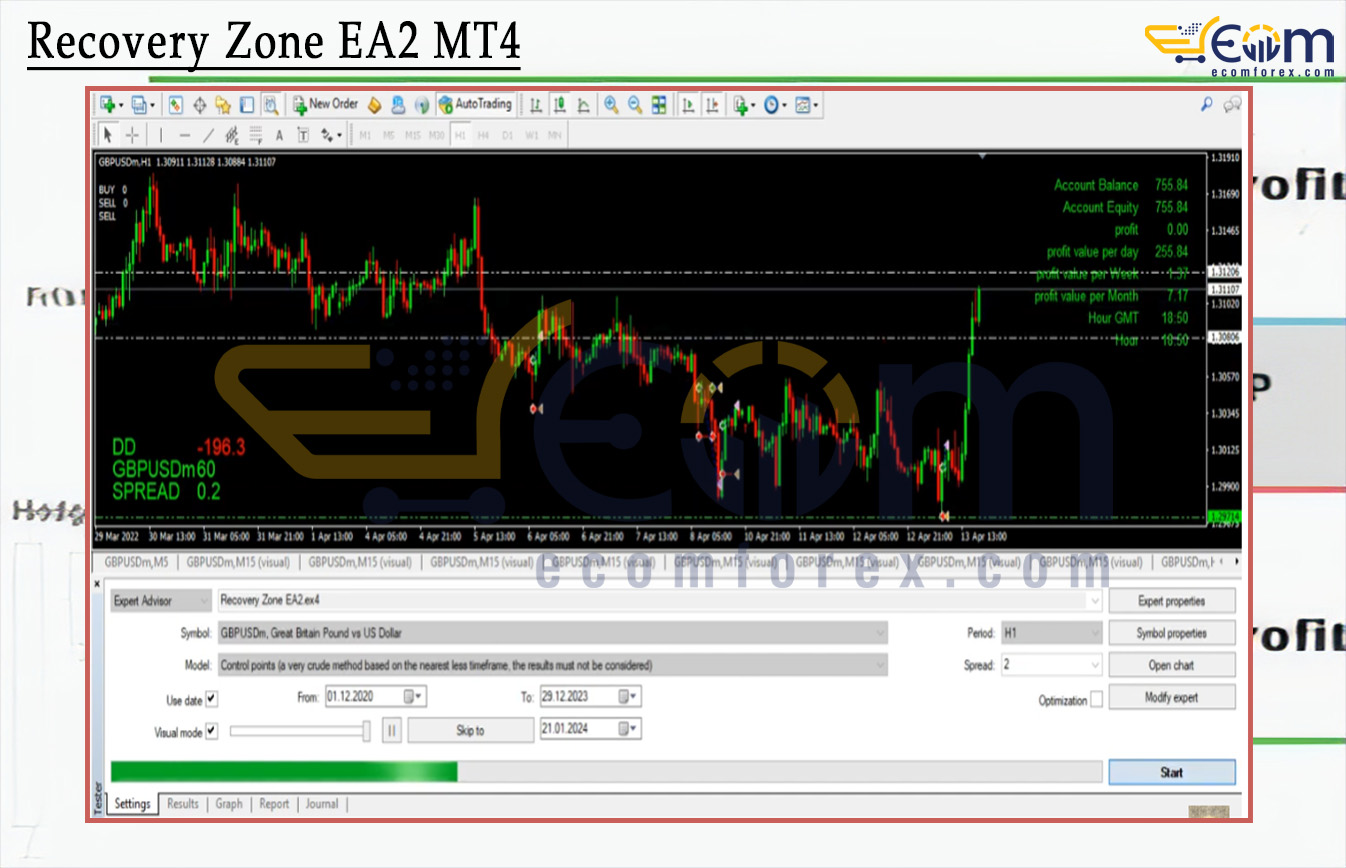Select the Trendline drawing tool
The width and height of the screenshot is (1346, 868).
click(x=208, y=135)
